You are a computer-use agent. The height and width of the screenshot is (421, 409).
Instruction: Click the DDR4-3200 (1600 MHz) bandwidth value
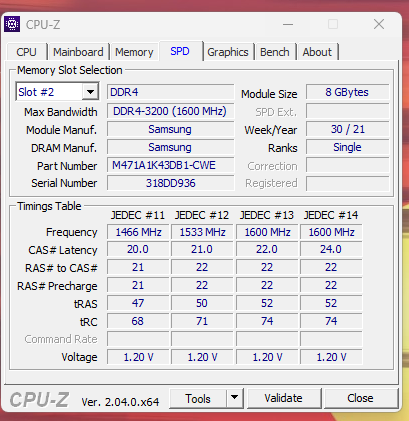(x=170, y=111)
